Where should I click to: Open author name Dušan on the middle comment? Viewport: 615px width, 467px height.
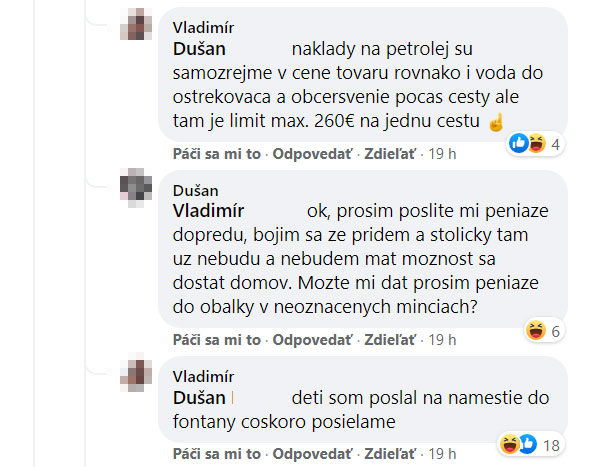pos(196,190)
